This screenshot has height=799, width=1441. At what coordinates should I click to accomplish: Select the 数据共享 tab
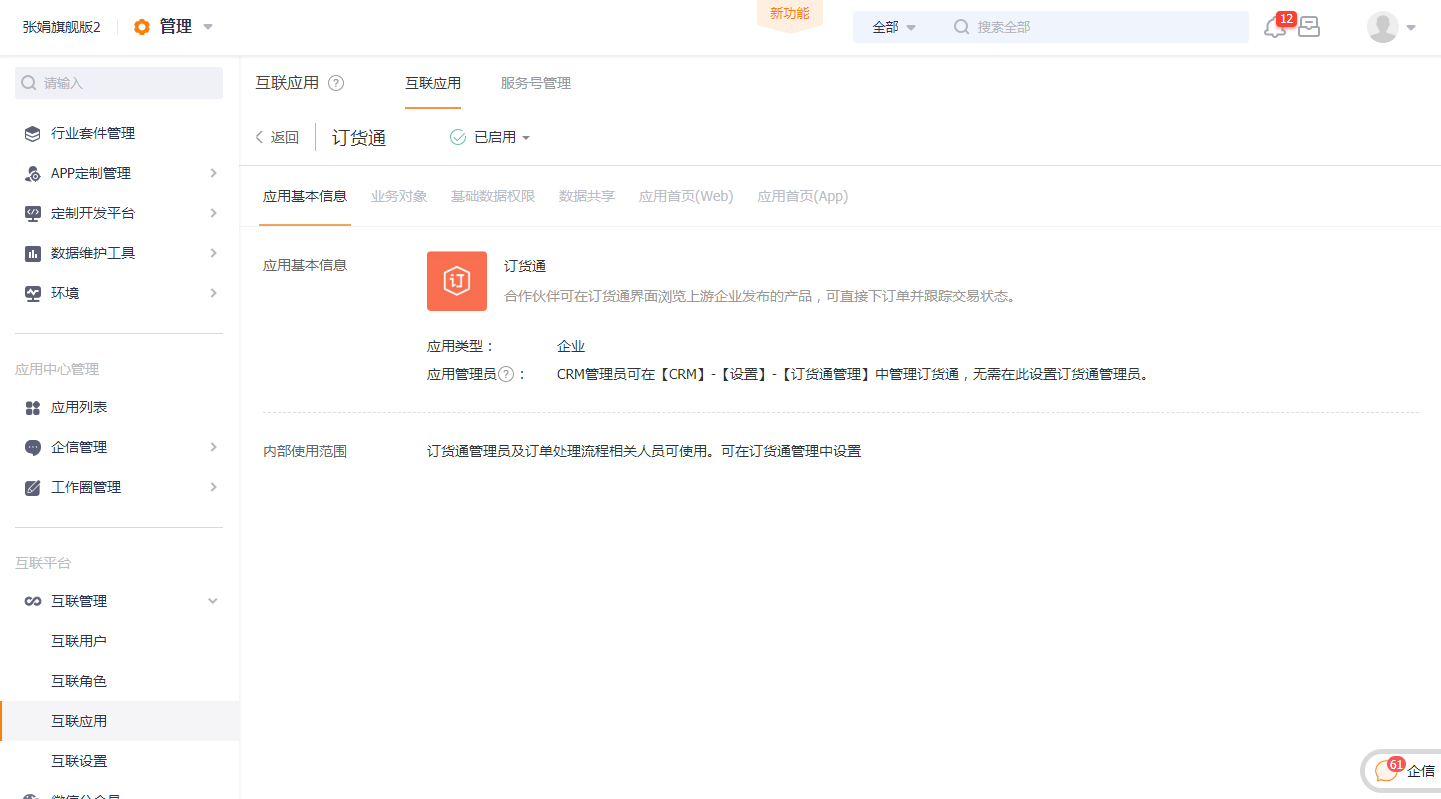(587, 196)
